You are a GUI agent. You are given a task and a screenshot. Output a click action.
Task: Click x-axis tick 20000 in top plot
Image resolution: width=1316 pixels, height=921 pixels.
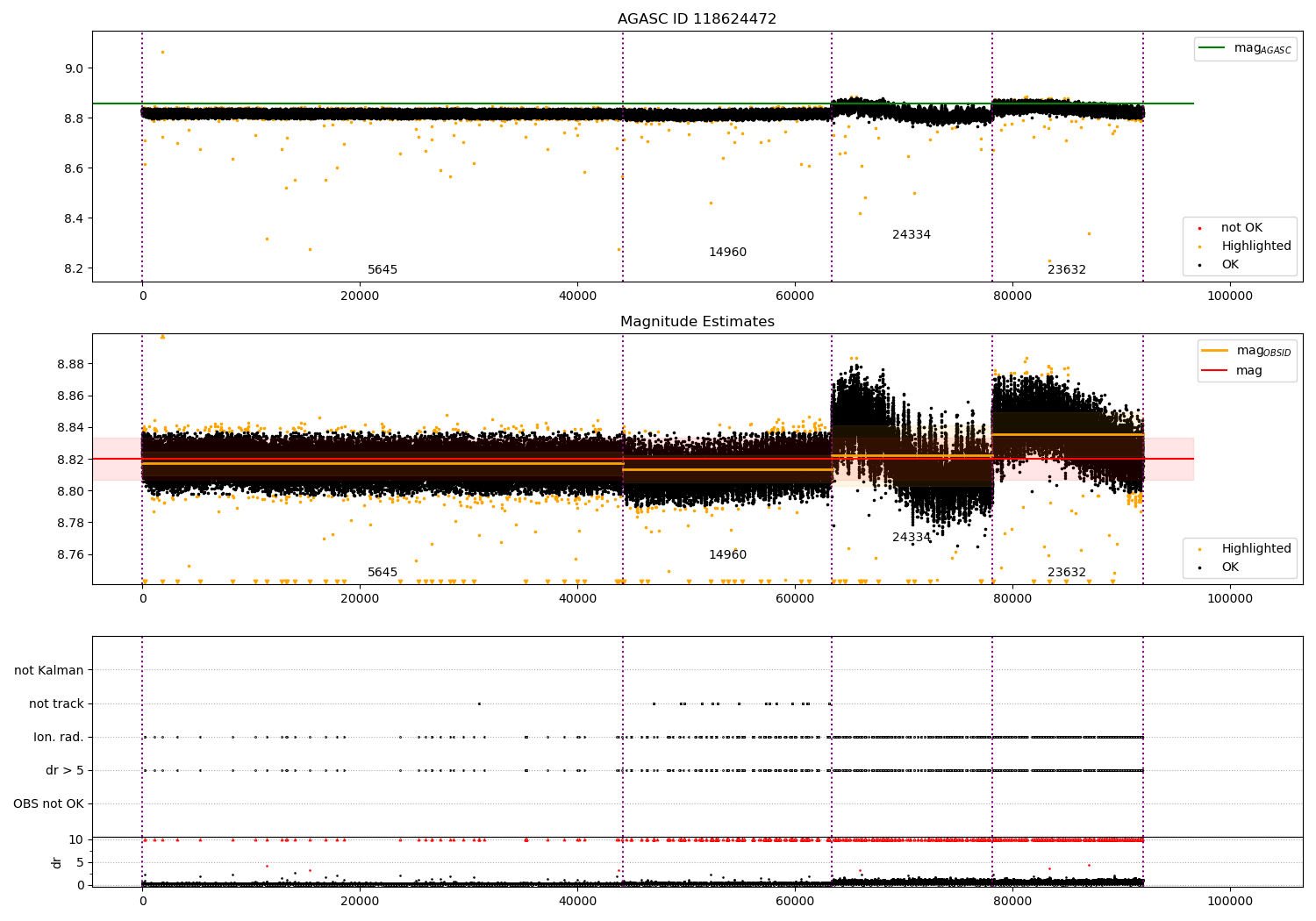click(360, 296)
